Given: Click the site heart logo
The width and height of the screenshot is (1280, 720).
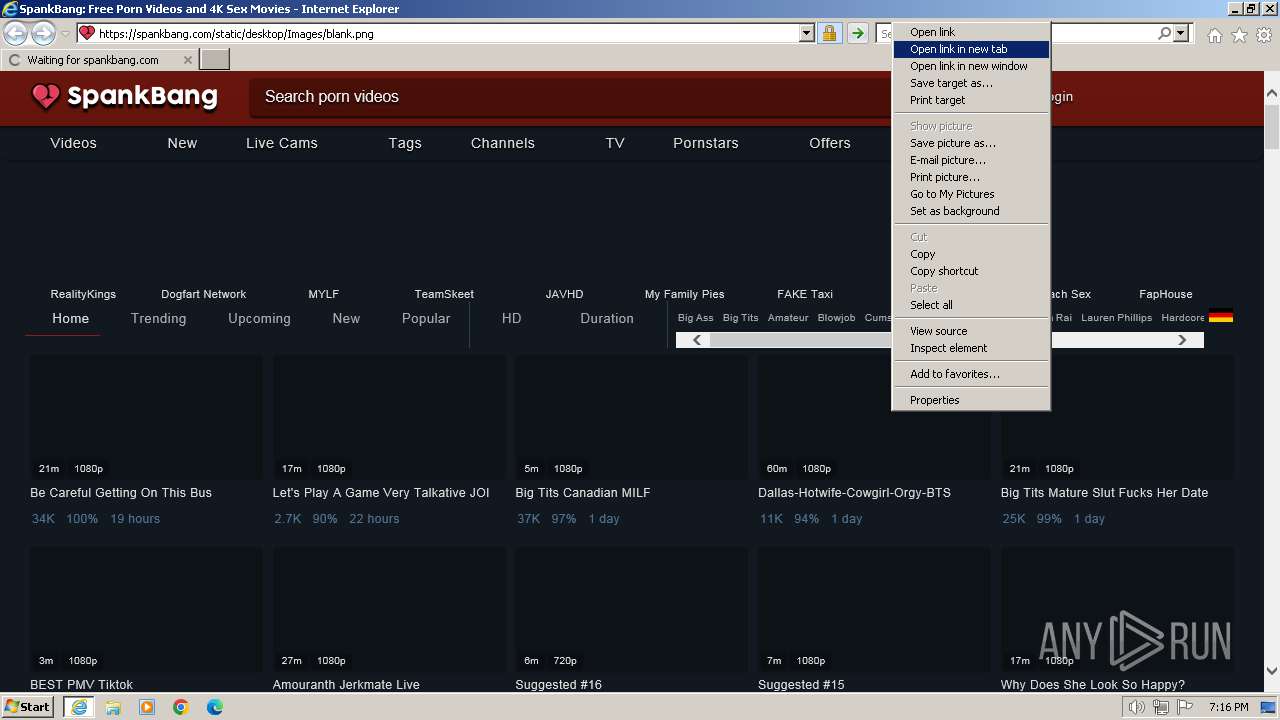Looking at the screenshot, I should click(x=46, y=96).
